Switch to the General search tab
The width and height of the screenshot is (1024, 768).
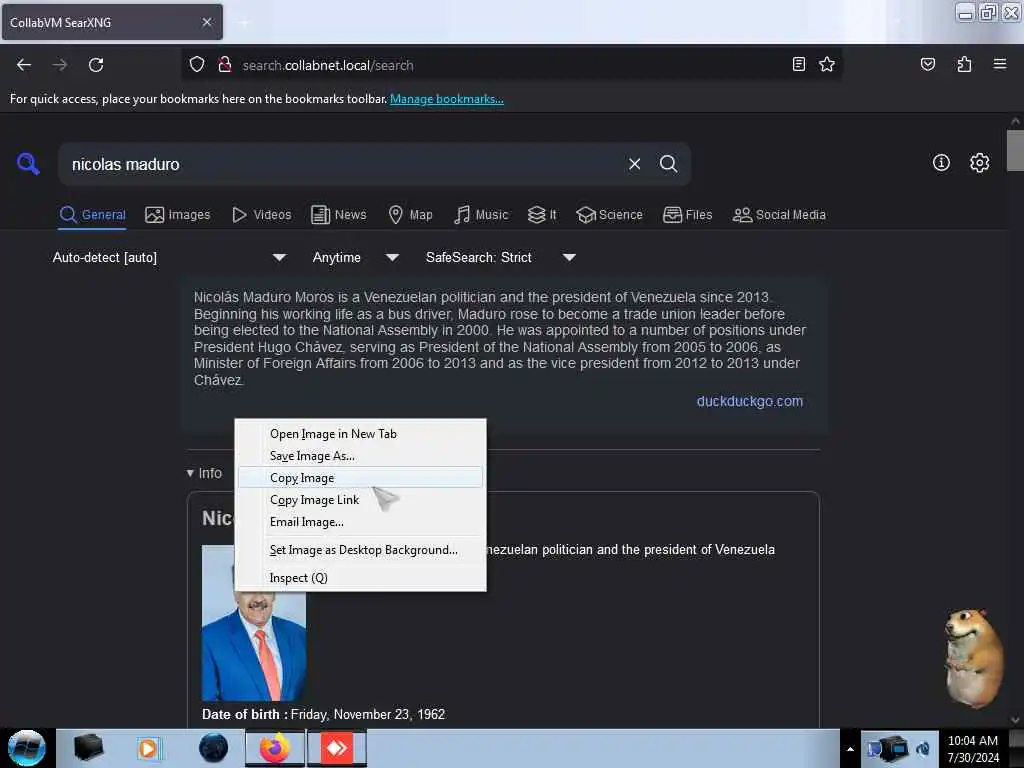coord(92,215)
